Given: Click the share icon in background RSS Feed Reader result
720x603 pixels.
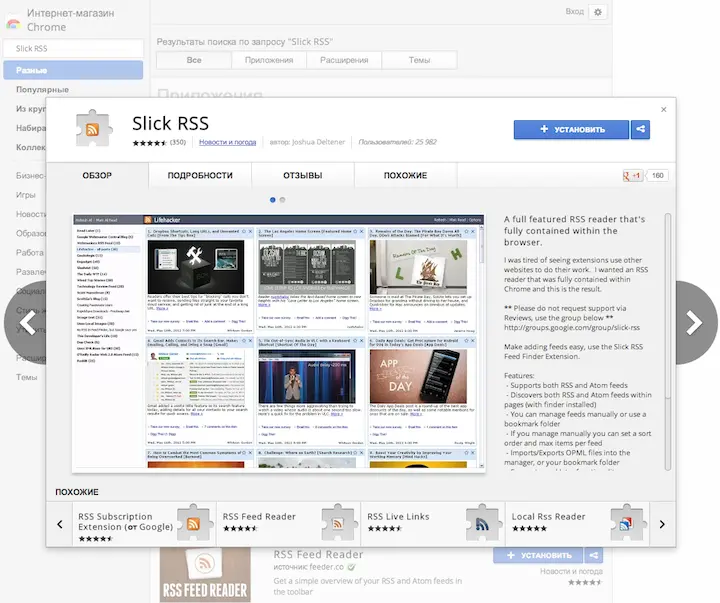Looking at the screenshot, I should [594, 555].
